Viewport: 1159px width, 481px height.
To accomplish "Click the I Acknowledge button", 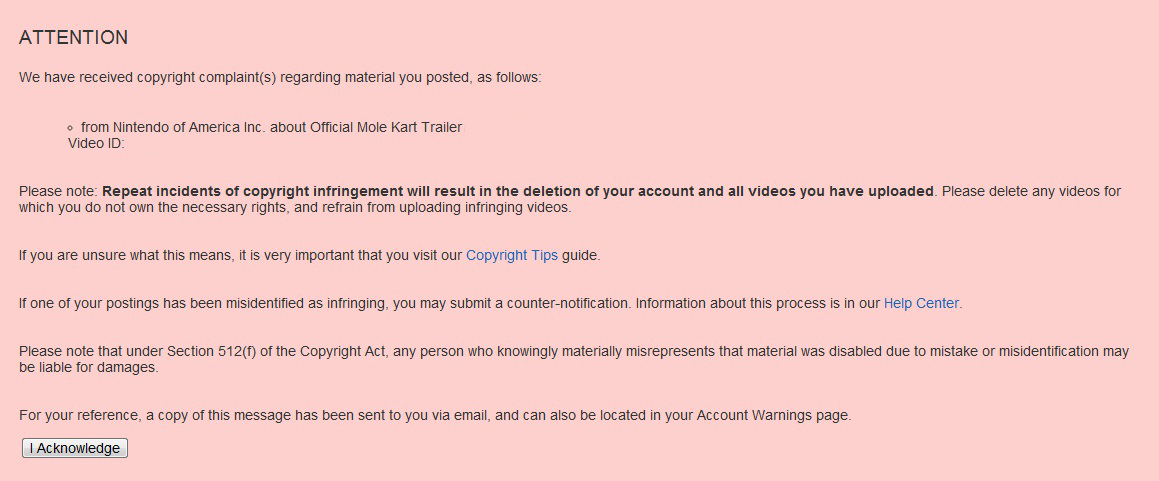I will coord(75,448).
